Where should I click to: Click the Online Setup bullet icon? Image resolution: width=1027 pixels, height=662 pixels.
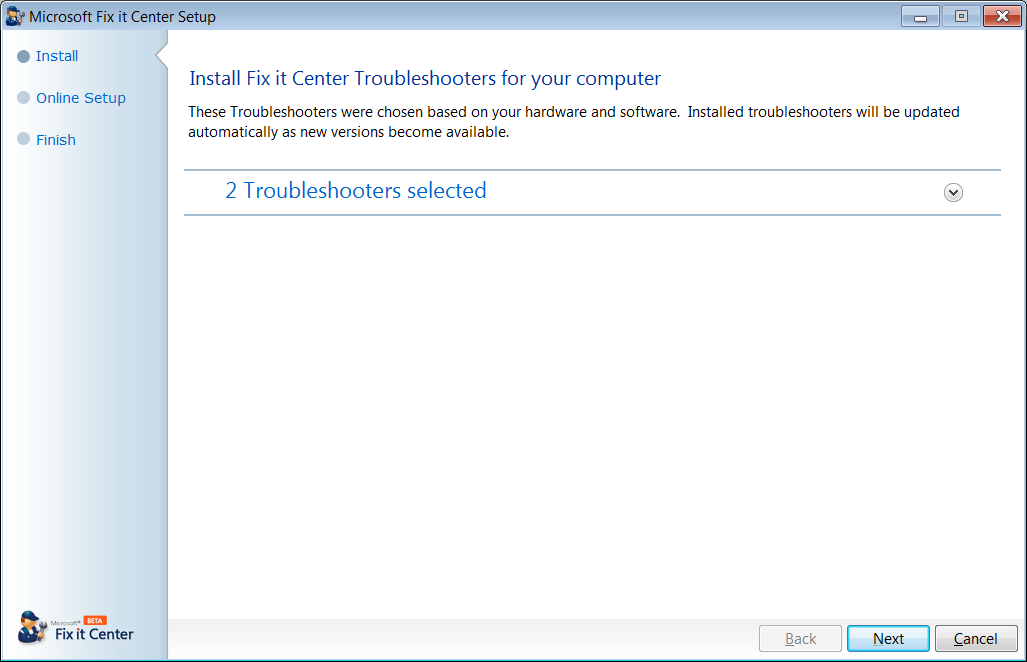24,98
